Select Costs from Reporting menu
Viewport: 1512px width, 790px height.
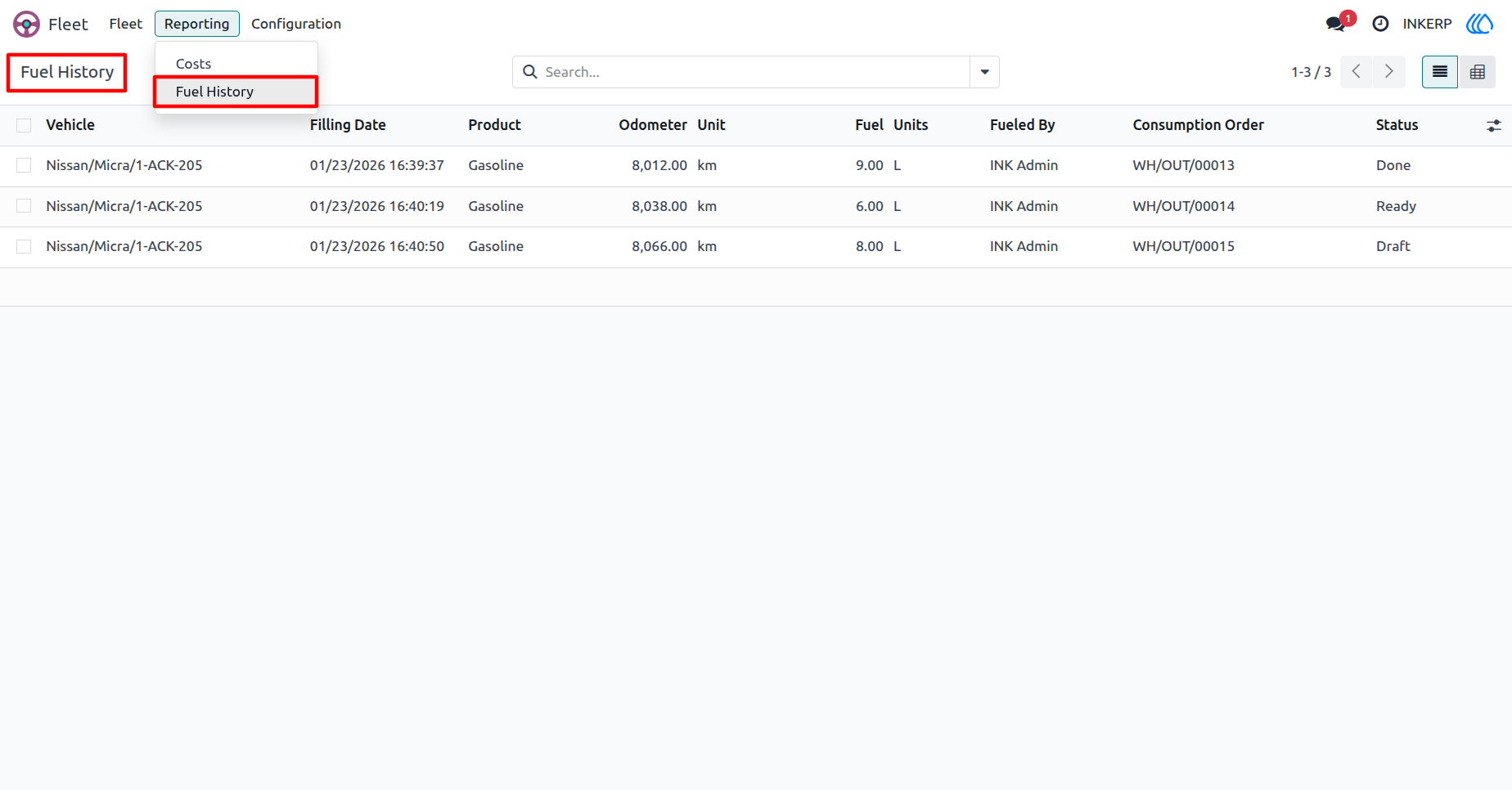194,64
